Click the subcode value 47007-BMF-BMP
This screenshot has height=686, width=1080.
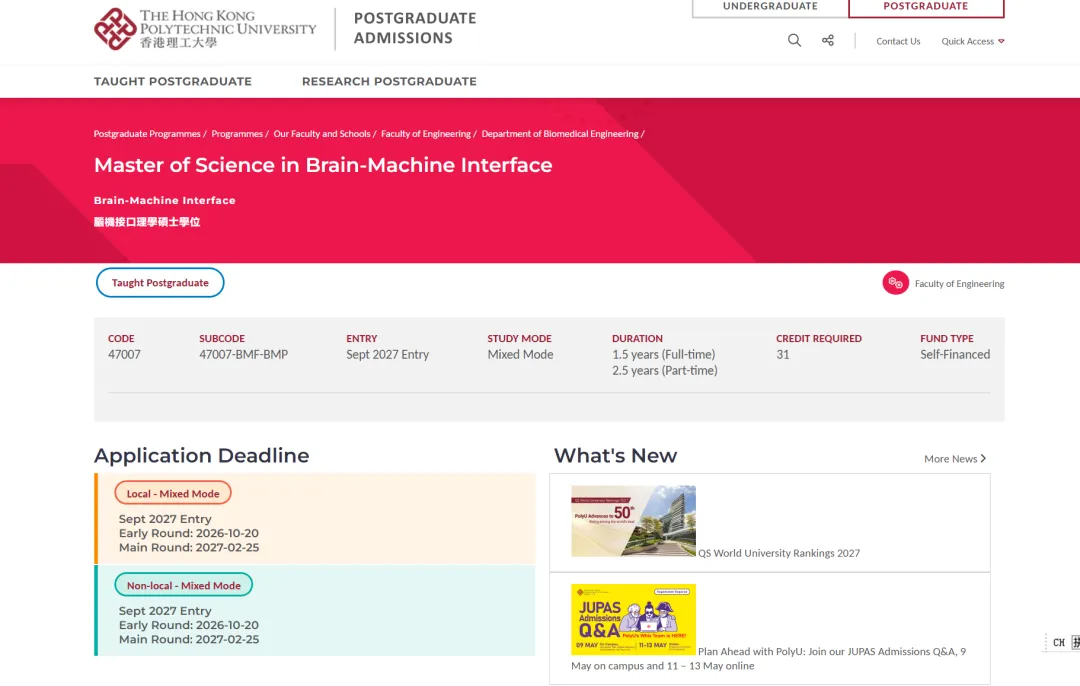pyautogui.click(x=244, y=355)
